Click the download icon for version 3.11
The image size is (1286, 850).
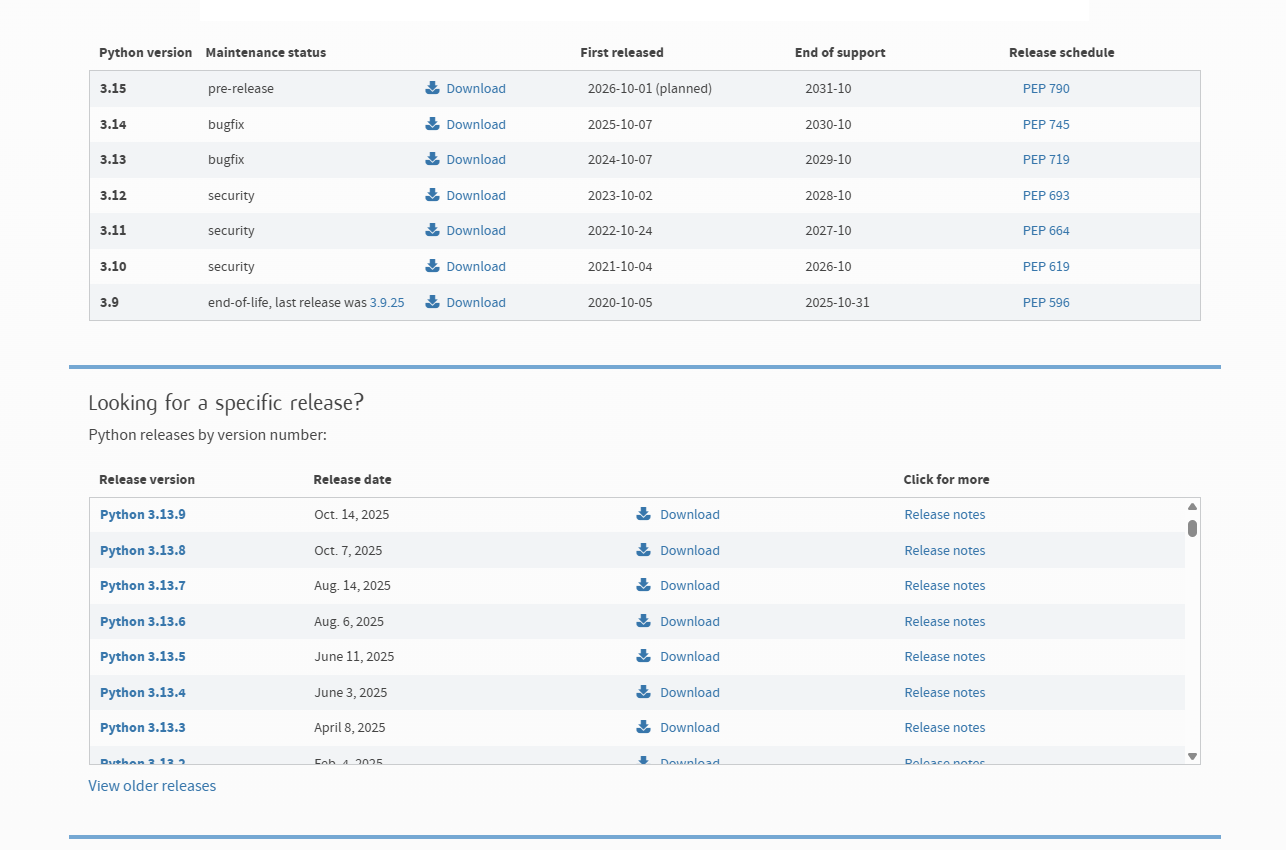pyautogui.click(x=432, y=230)
